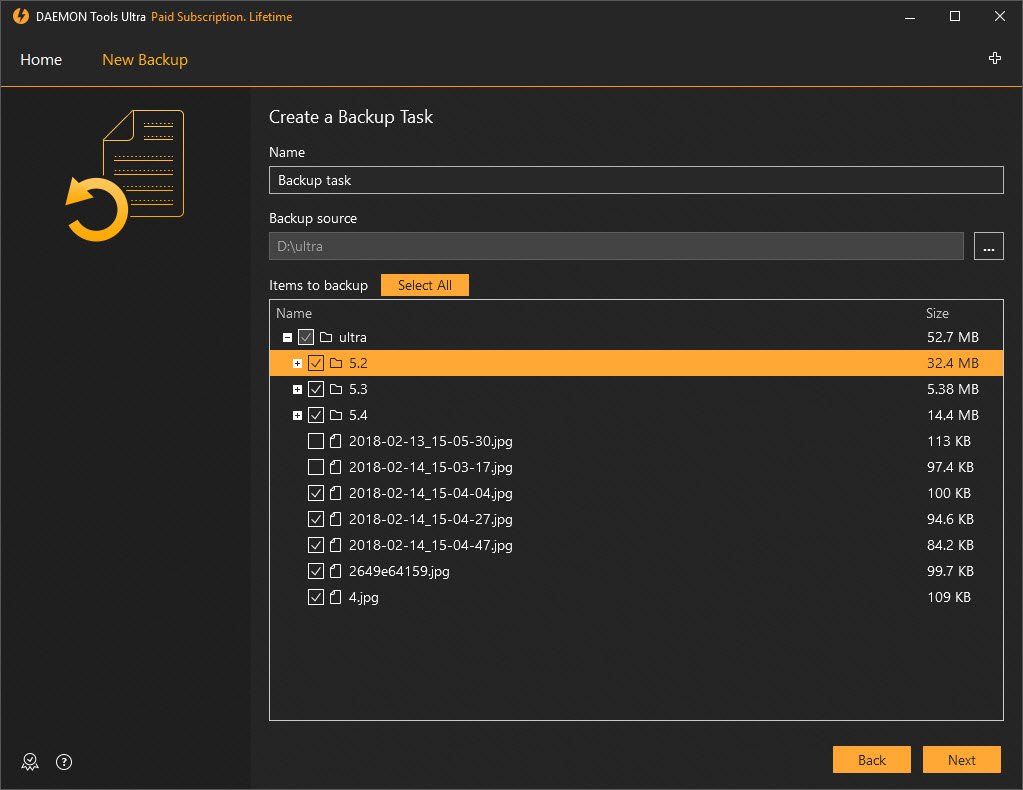Toggle the checkbox for folder 5.4

coord(316,415)
